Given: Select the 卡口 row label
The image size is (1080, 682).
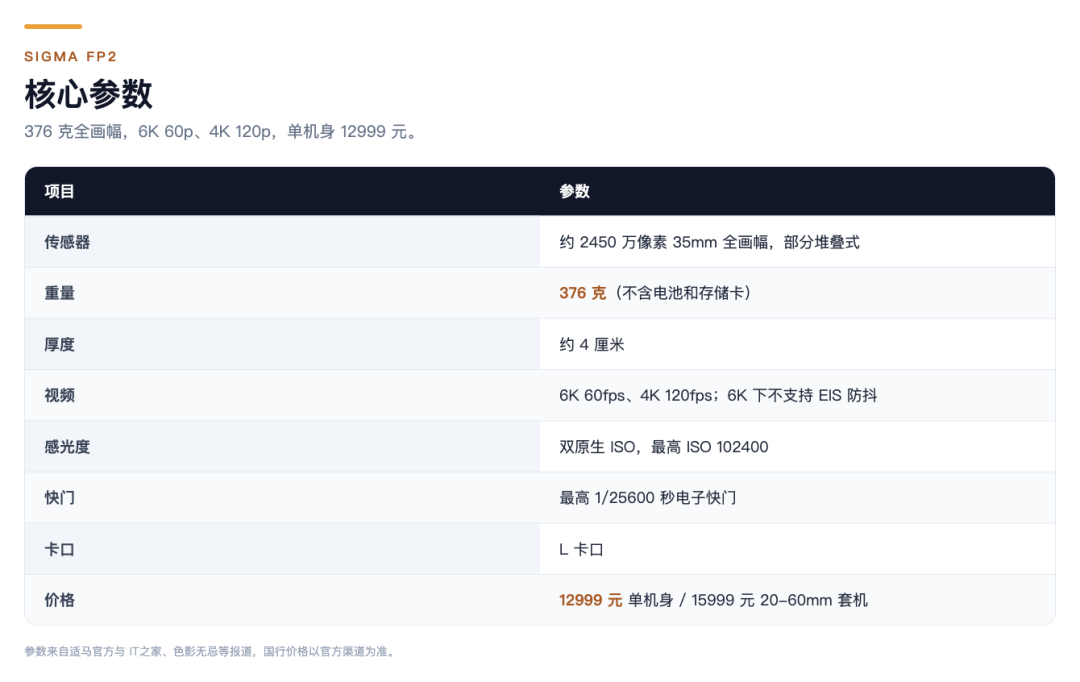Looking at the screenshot, I should point(59,550).
